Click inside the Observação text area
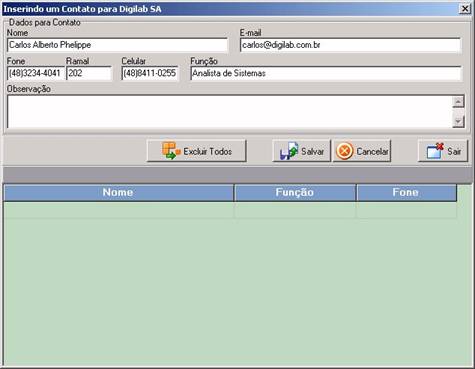 [230, 112]
